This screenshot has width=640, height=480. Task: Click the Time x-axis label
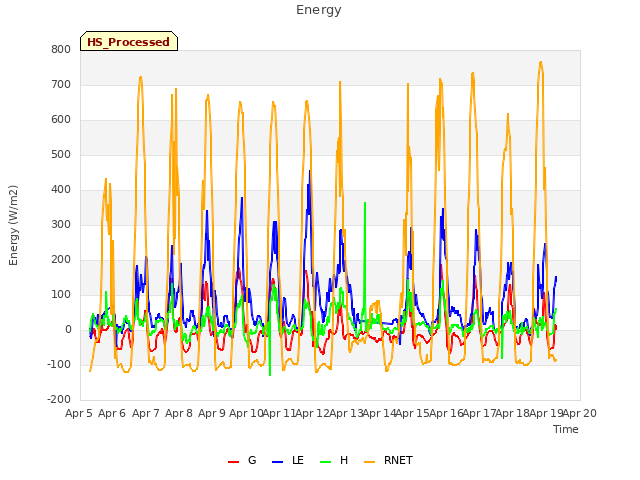point(566,429)
